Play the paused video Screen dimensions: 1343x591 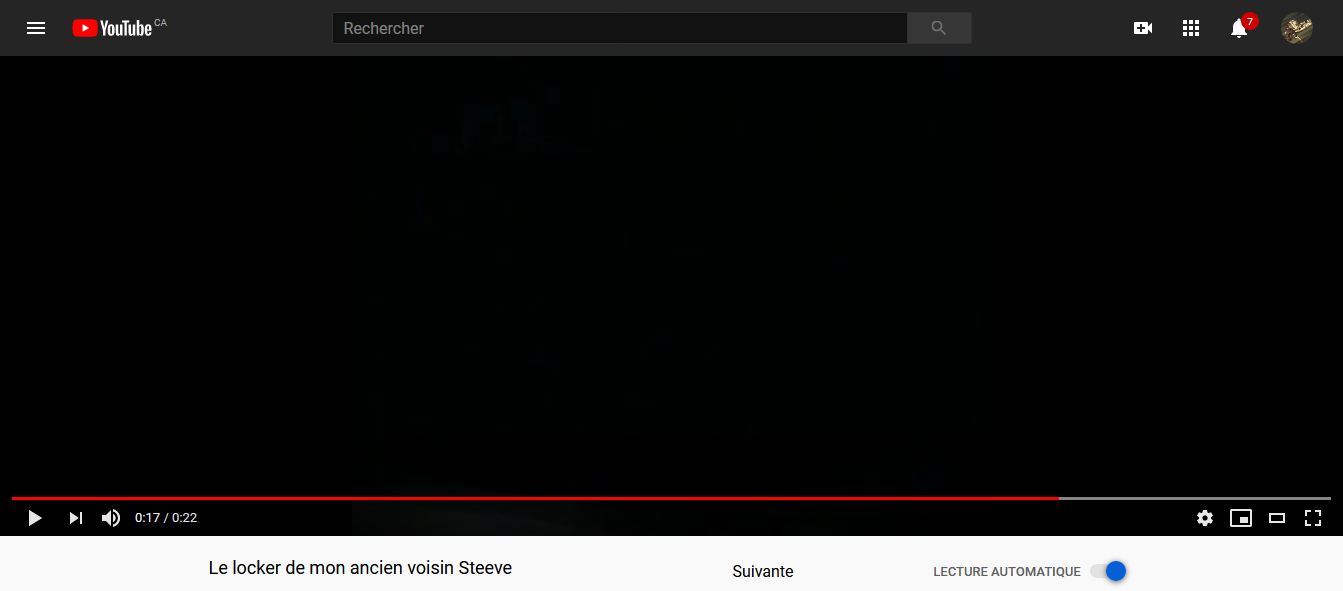click(x=35, y=518)
